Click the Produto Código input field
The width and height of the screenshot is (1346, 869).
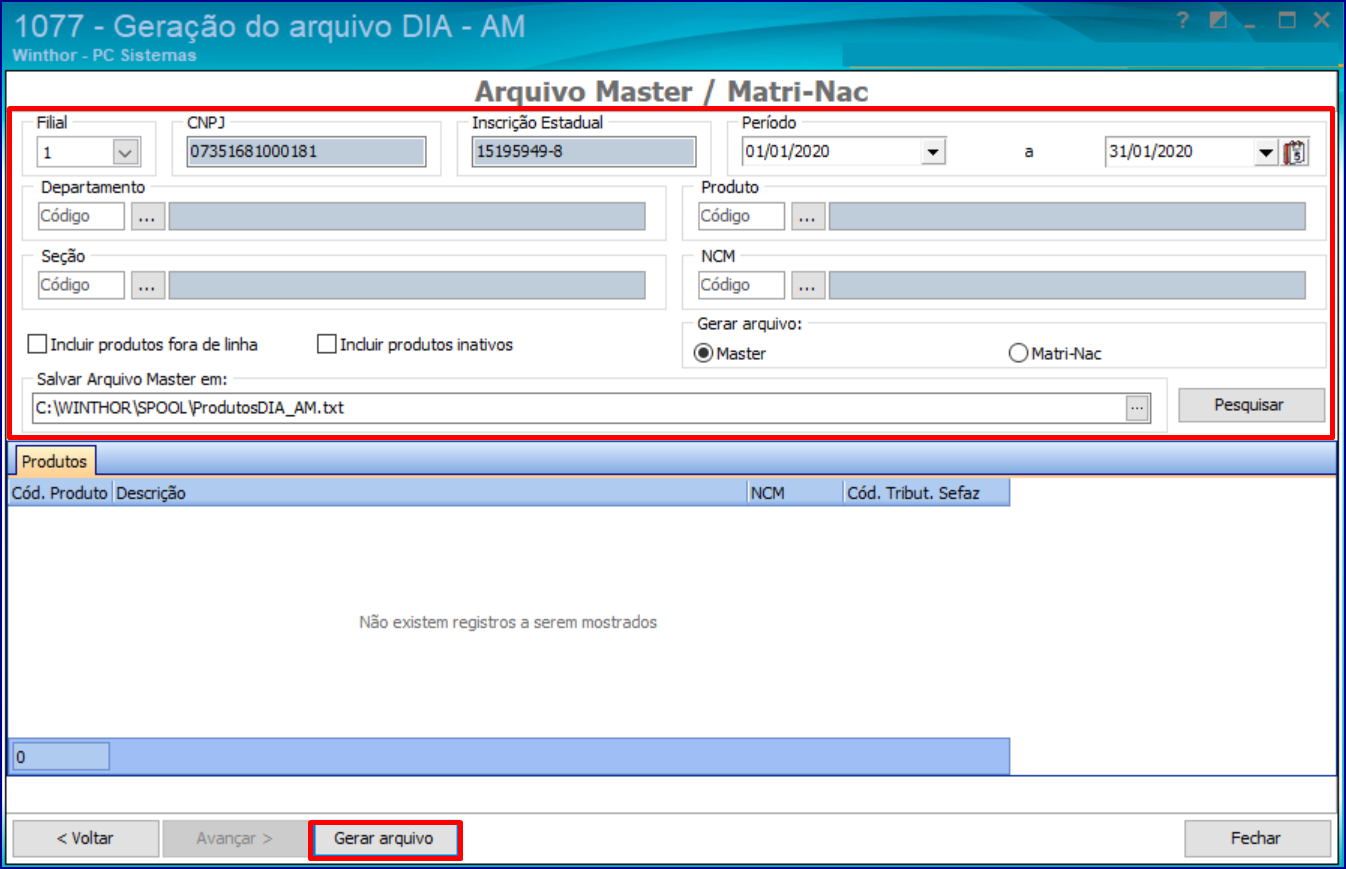[x=742, y=216]
